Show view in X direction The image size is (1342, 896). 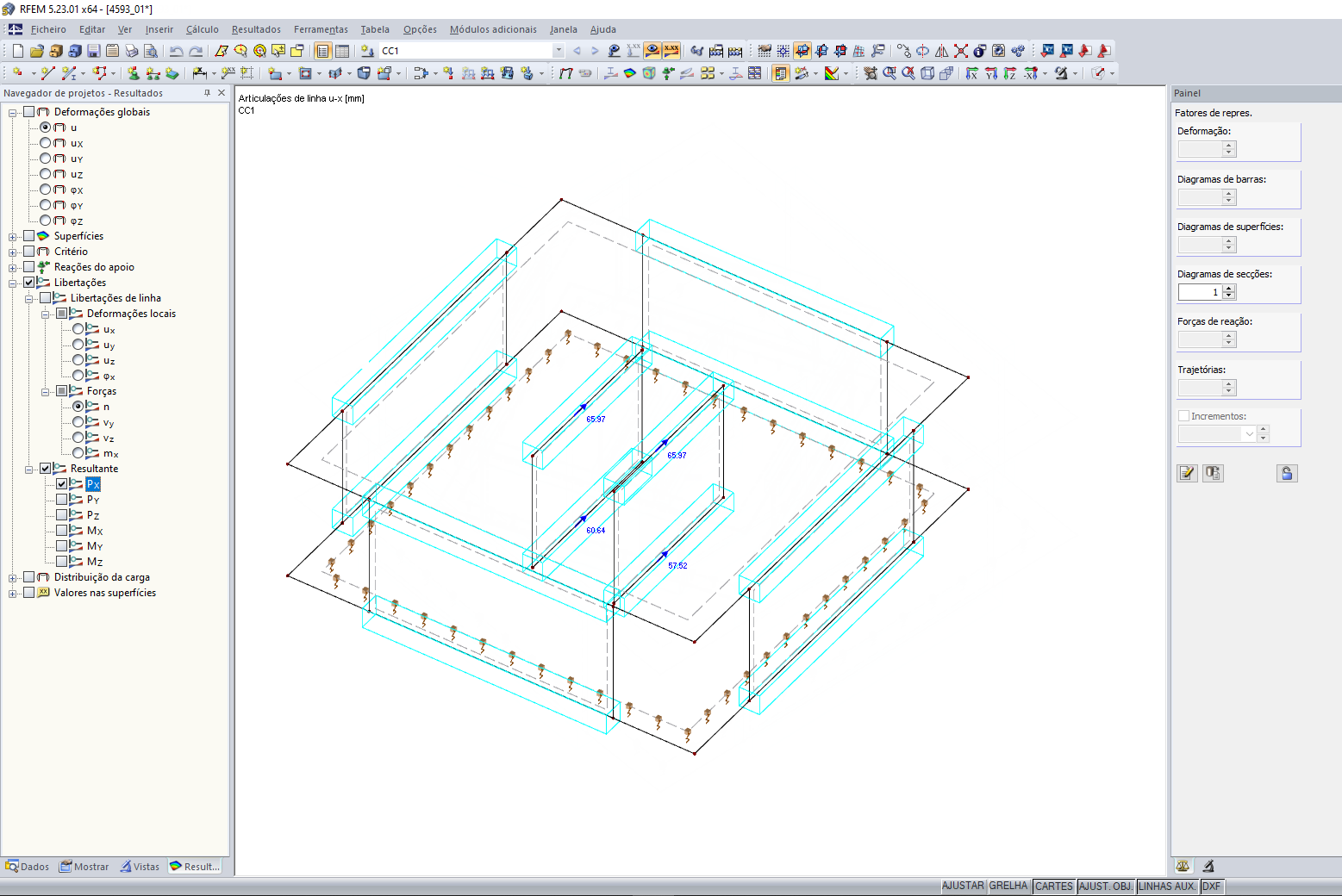tap(971, 73)
